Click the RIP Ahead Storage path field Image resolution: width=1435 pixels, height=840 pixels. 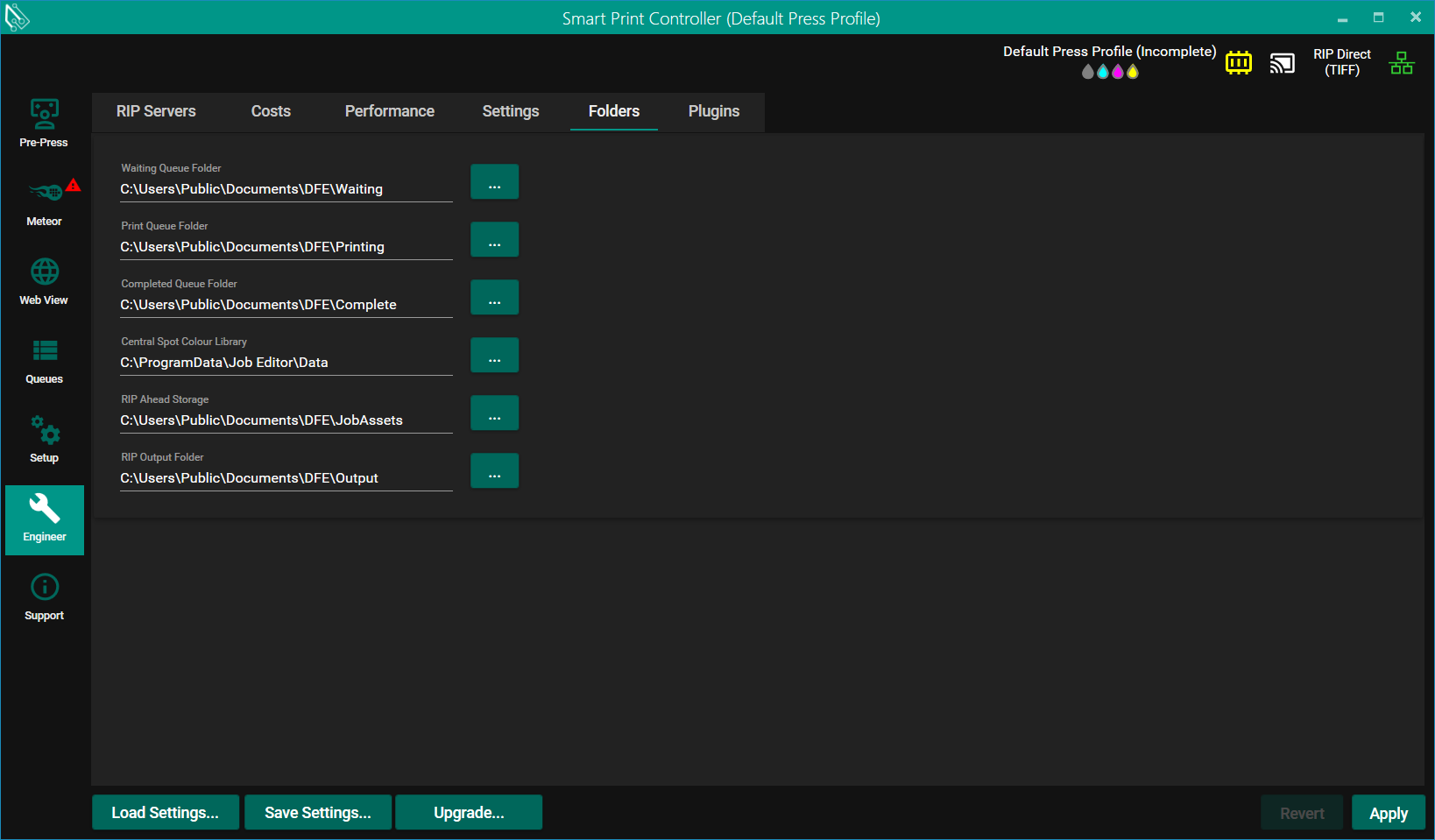pyautogui.click(x=286, y=420)
